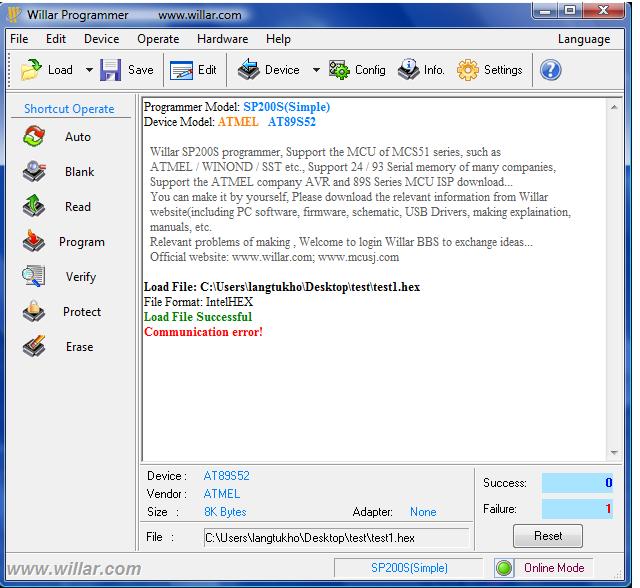Click the Load File path line in log
This screenshot has height=588, width=640.
282,287
